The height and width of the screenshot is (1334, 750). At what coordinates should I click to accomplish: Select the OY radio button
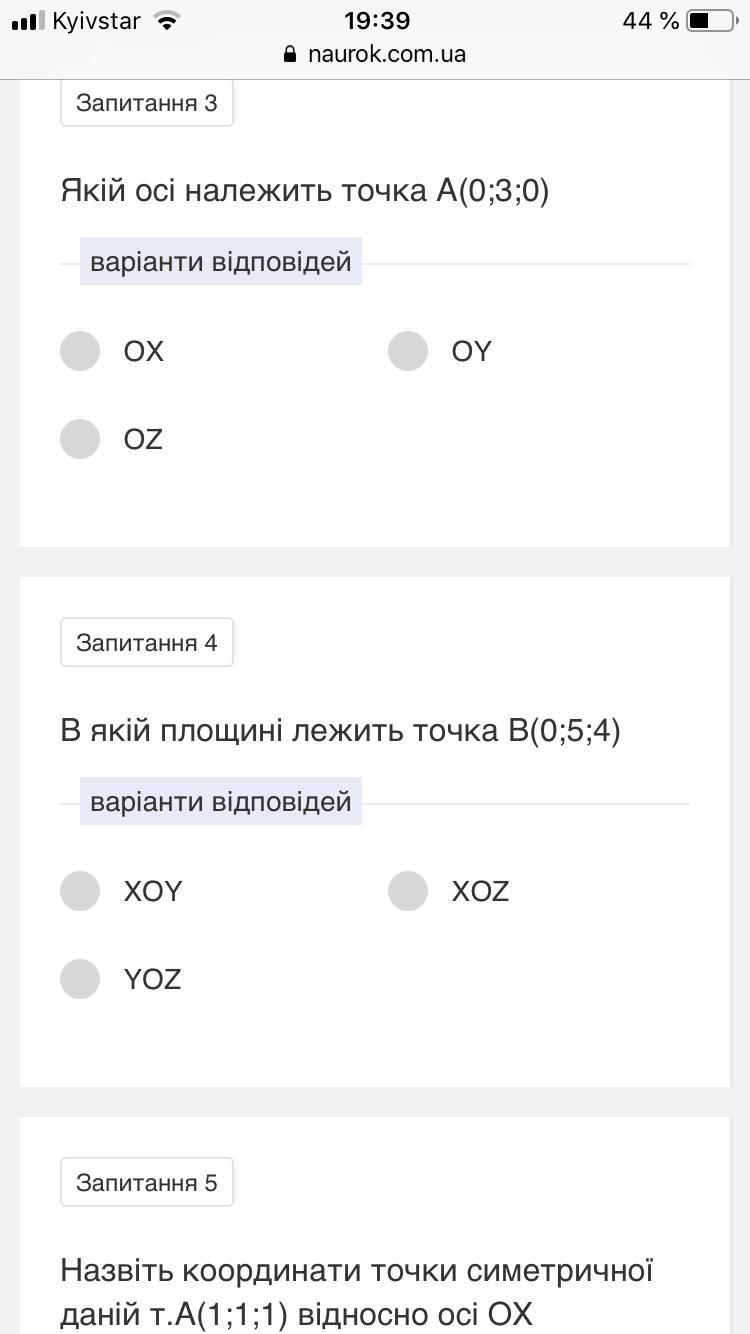coord(408,351)
